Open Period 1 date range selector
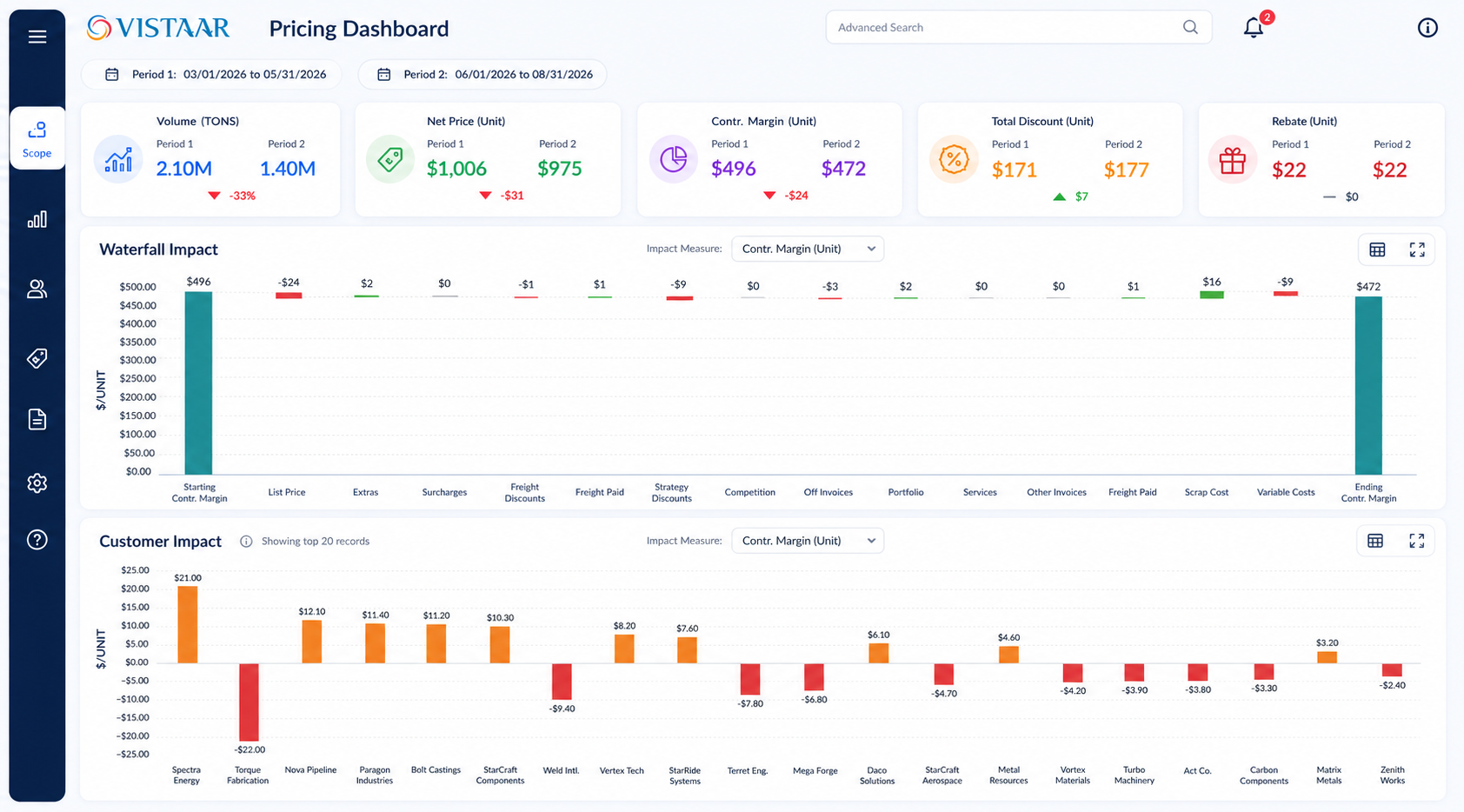This screenshot has width=1464, height=812. (x=211, y=75)
